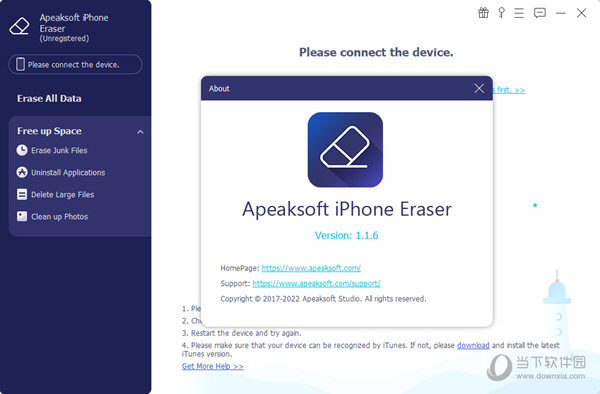The width and height of the screenshot is (600, 394).
Task: Click the Clean up Photos picture icon
Action: pos(22,217)
